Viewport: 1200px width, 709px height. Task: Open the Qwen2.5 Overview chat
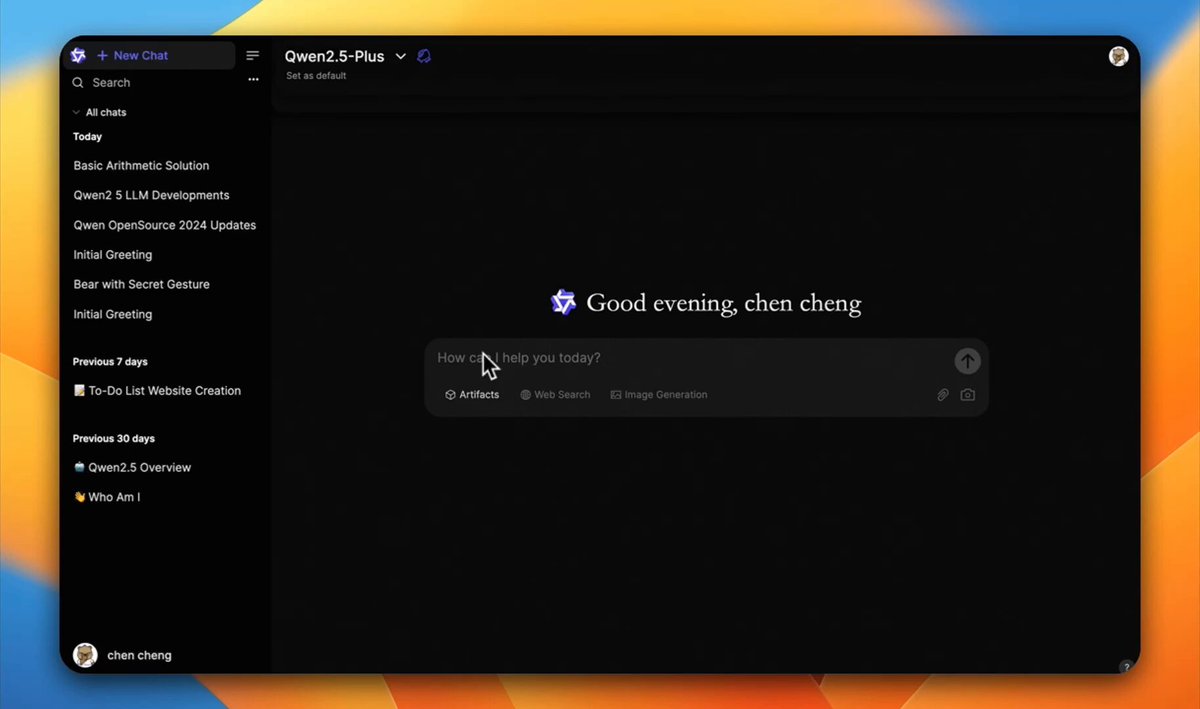pos(132,468)
